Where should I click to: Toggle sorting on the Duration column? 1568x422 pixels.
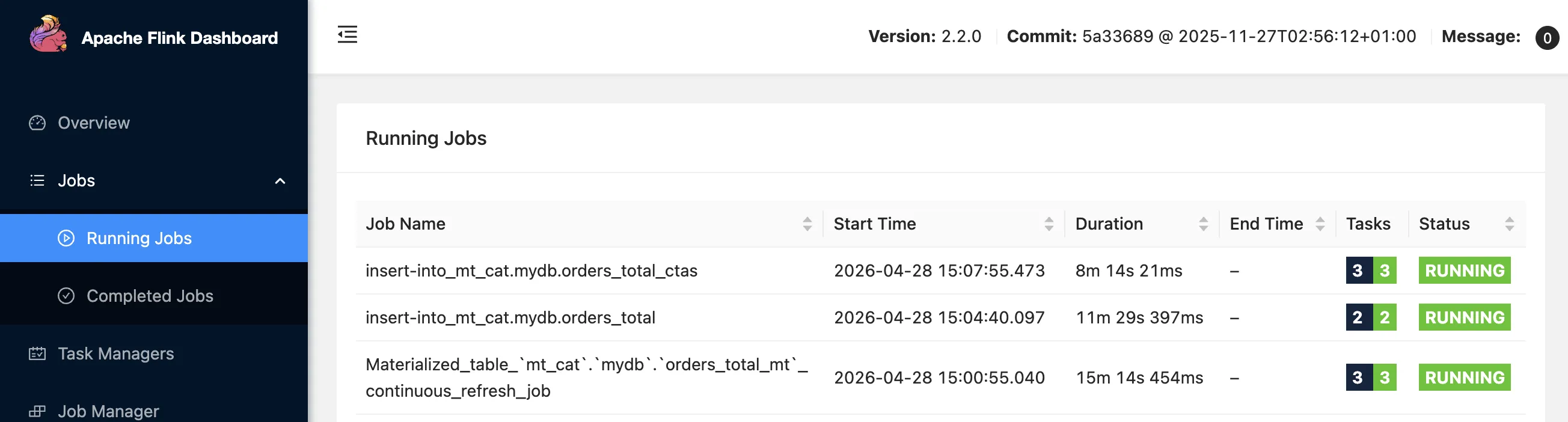point(1204,224)
